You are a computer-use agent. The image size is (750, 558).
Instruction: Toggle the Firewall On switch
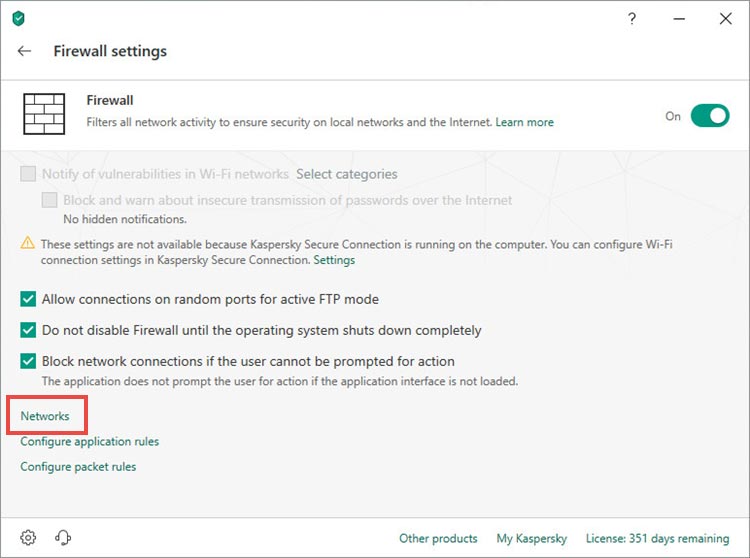[710, 116]
